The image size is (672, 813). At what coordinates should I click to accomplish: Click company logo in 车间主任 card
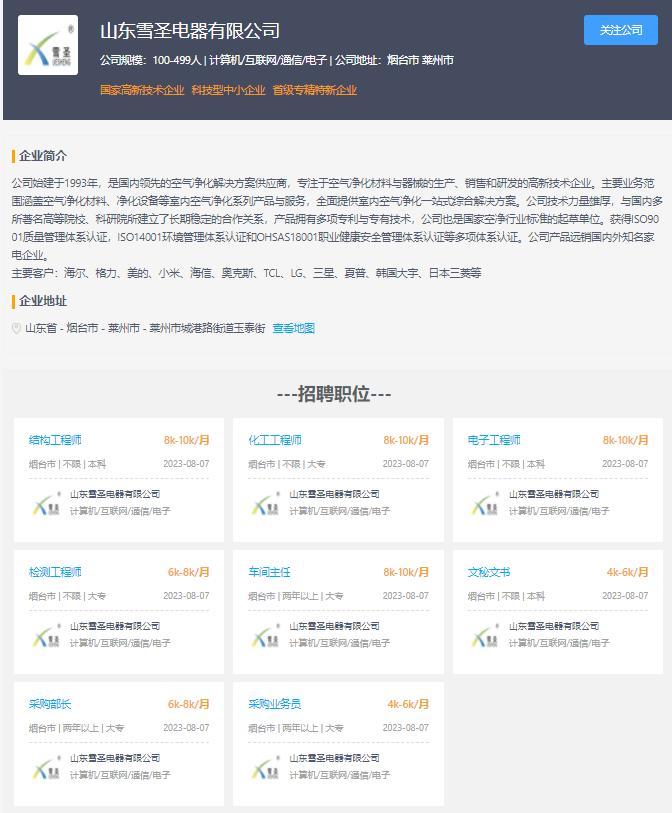tap(266, 635)
